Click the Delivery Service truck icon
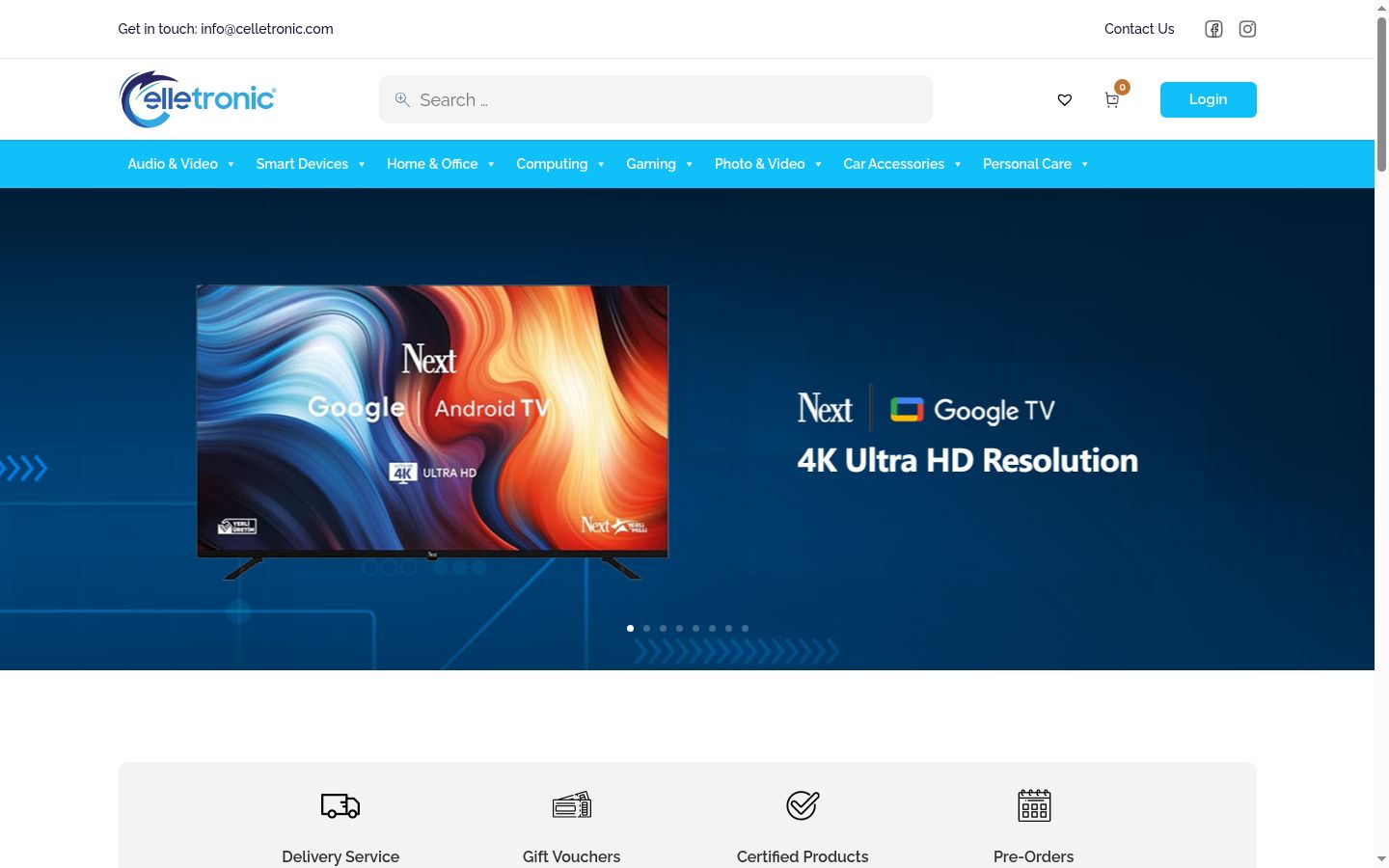Viewport: 1389px width, 868px height. [340, 805]
